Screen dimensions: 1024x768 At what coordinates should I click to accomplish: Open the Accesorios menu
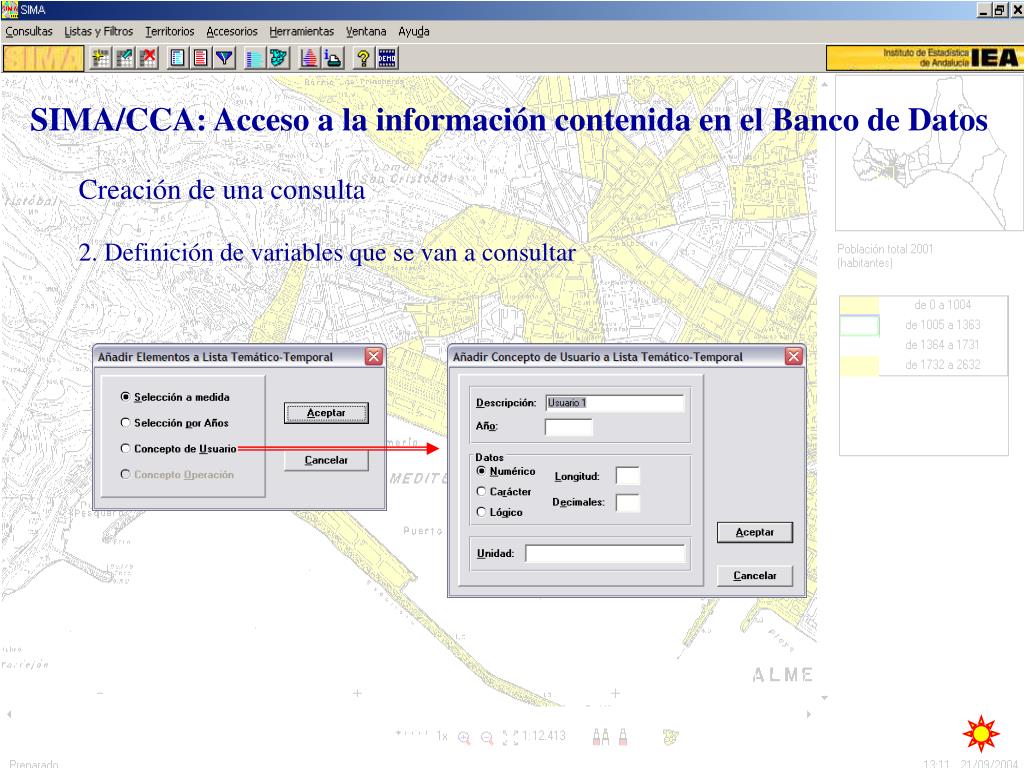[232, 31]
